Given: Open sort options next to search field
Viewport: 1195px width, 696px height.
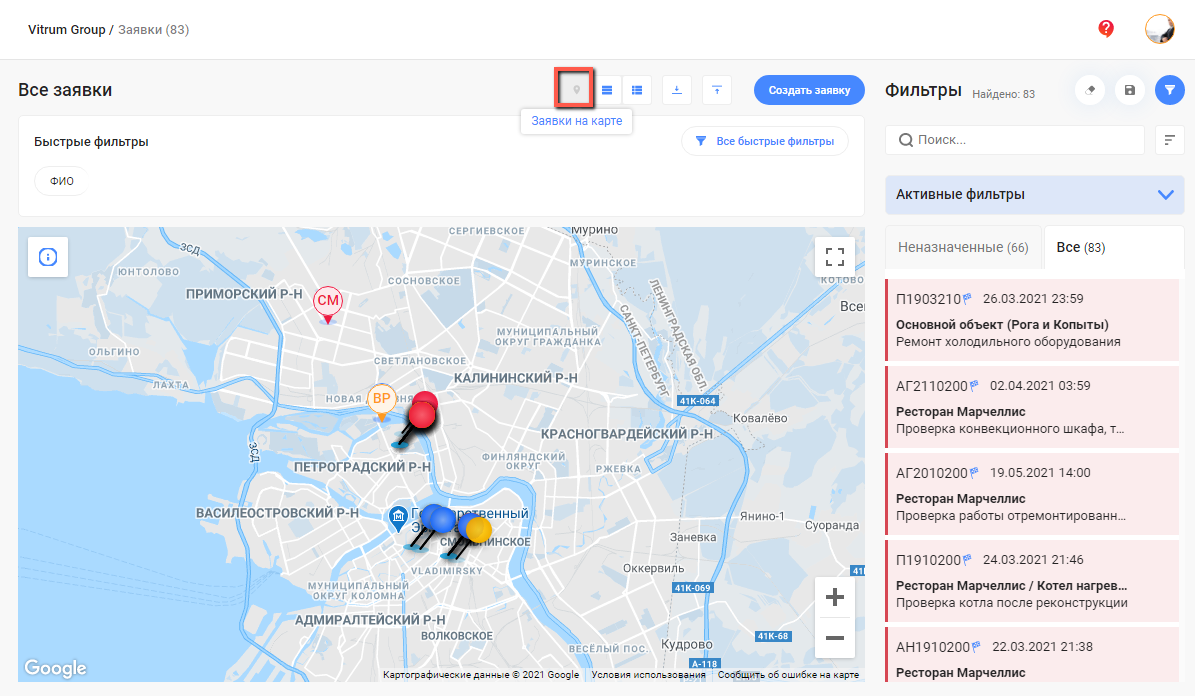Looking at the screenshot, I should [1169, 140].
